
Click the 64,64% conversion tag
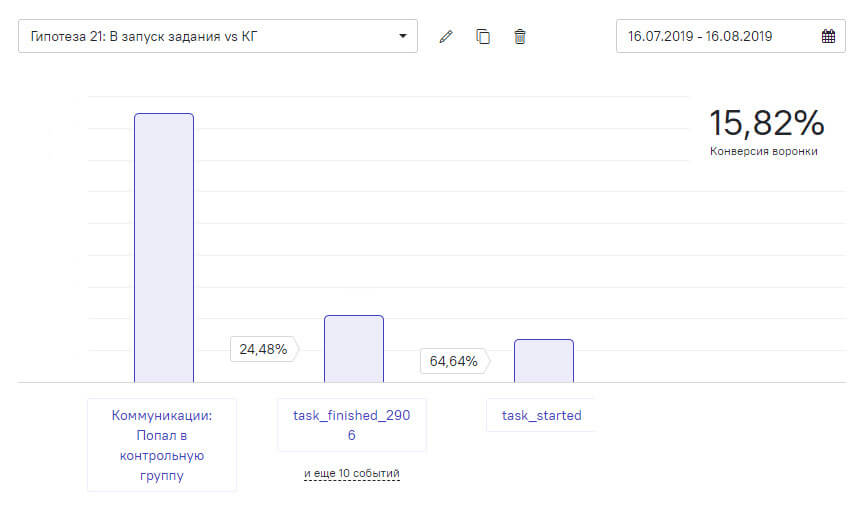454,361
